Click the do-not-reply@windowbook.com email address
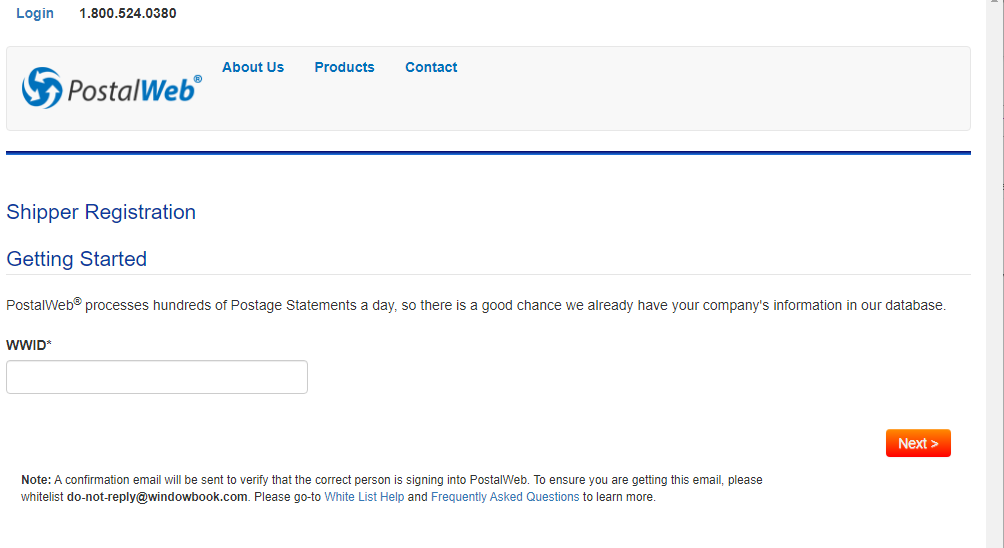The width and height of the screenshot is (1004, 548). click(157, 497)
